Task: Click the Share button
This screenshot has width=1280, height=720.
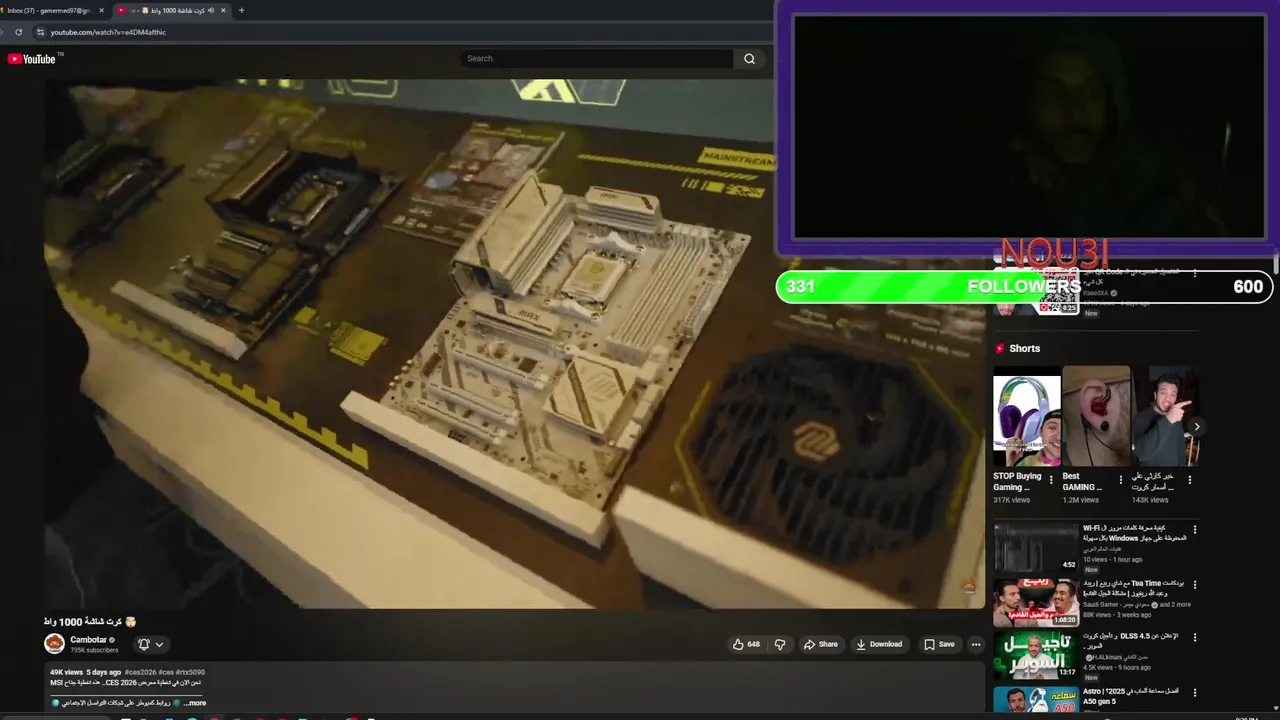Action: click(x=821, y=645)
